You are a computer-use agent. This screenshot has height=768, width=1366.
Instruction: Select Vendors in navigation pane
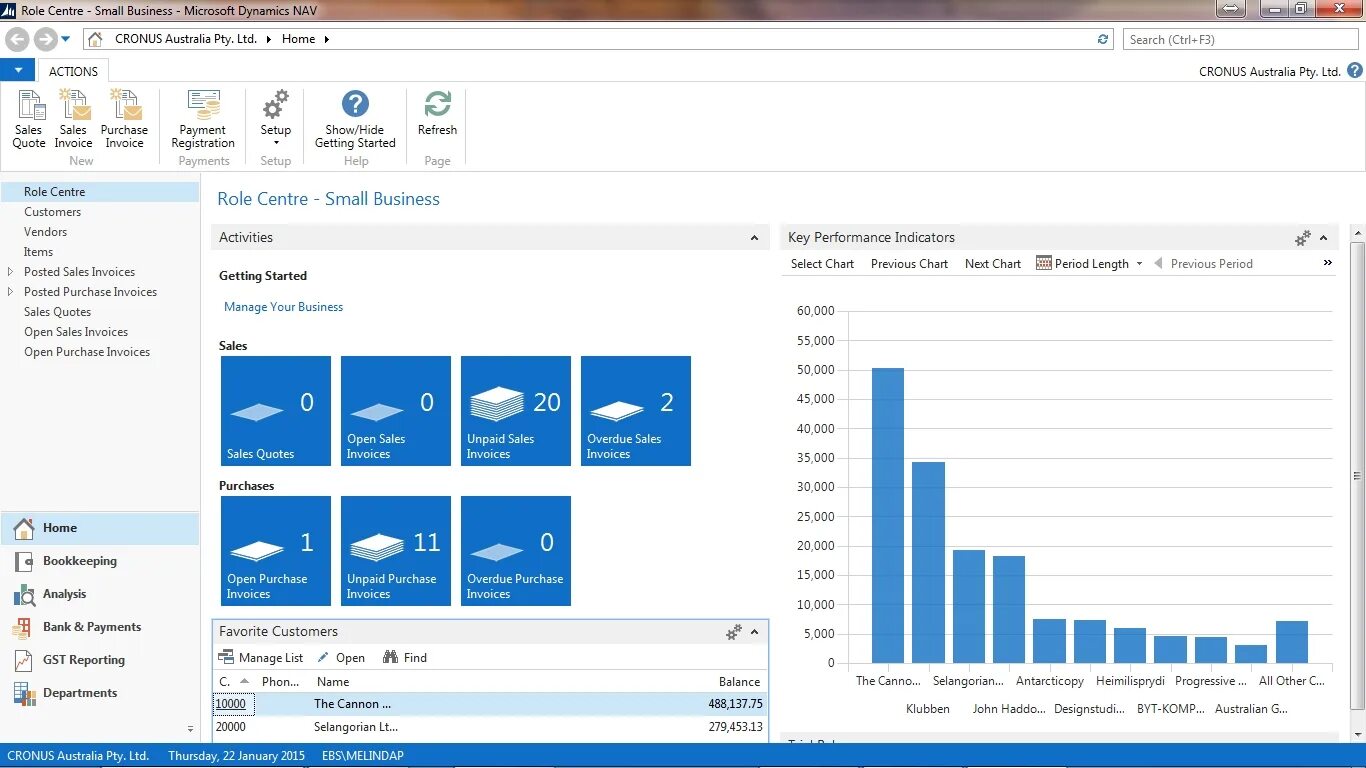coord(46,232)
